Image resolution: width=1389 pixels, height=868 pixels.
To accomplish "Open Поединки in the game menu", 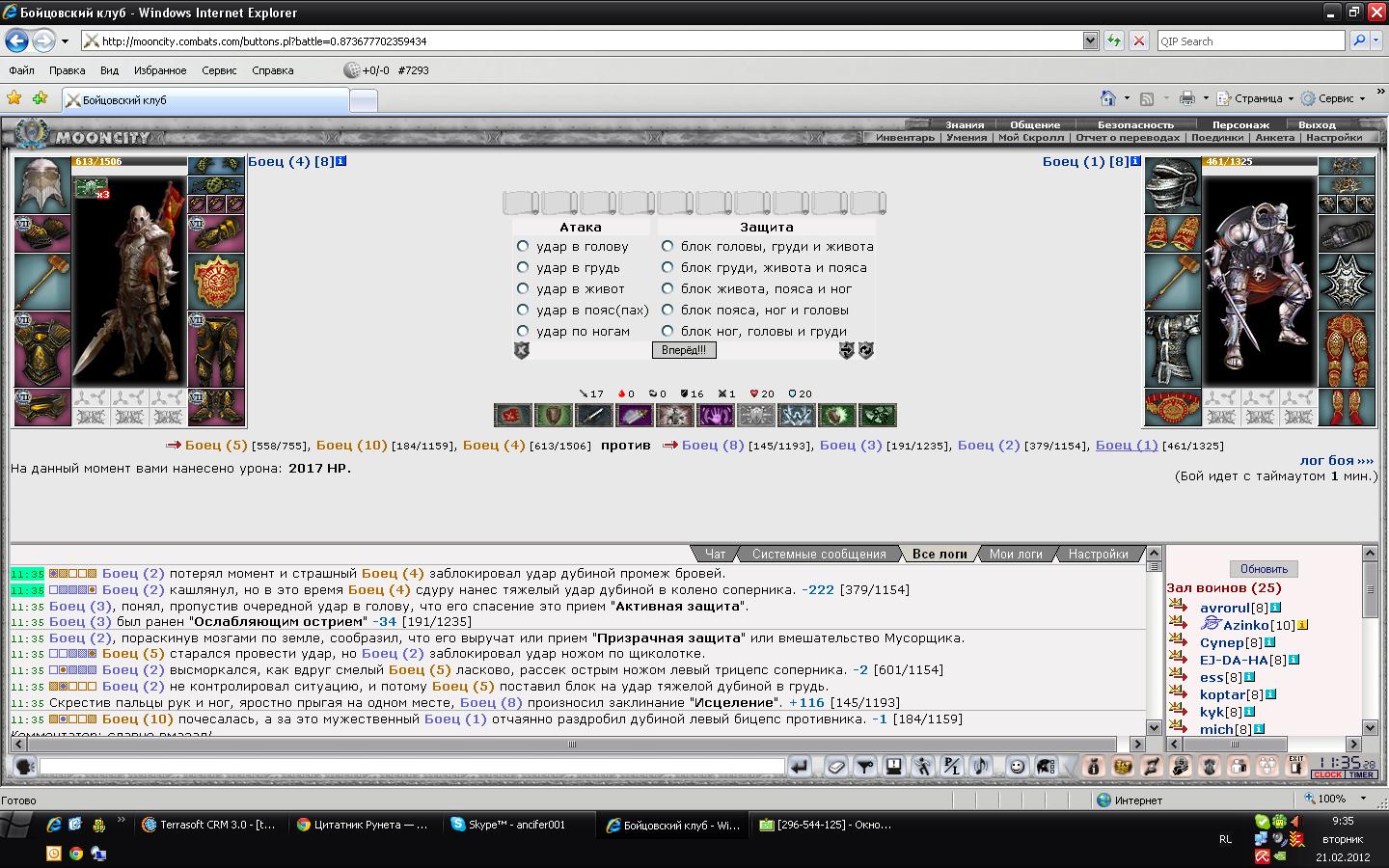I will click(x=1217, y=138).
